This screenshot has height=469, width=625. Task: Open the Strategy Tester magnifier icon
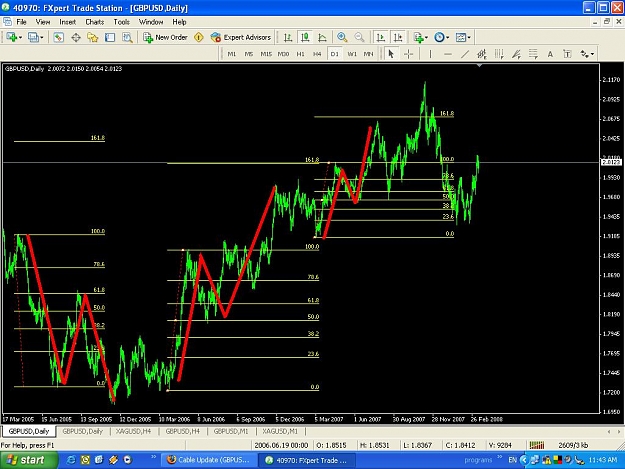pyautogui.click(x=127, y=37)
